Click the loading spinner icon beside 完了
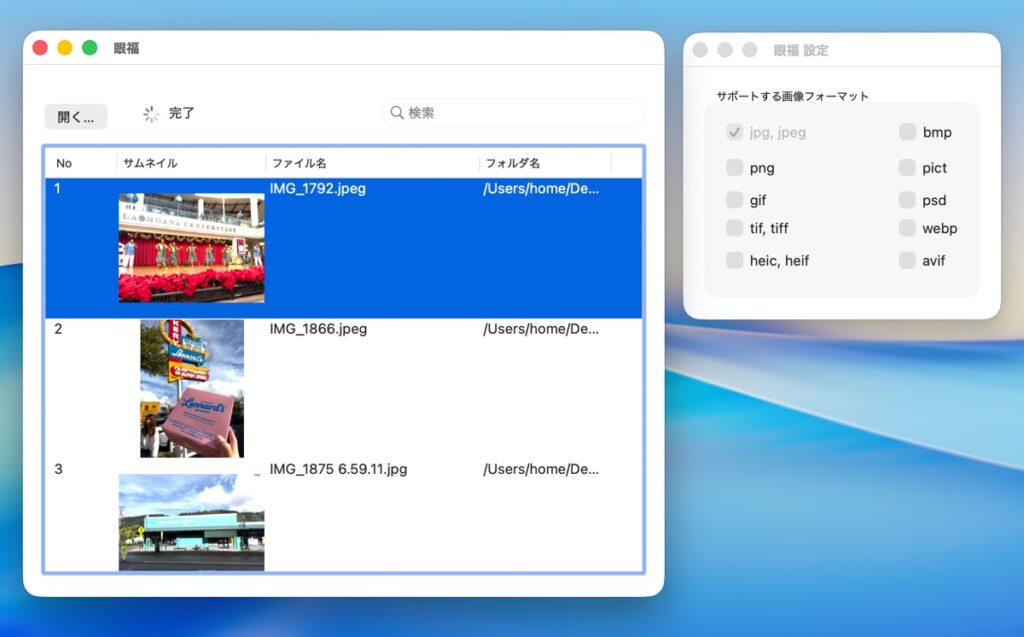The width and height of the screenshot is (1024, 637). coord(151,114)
